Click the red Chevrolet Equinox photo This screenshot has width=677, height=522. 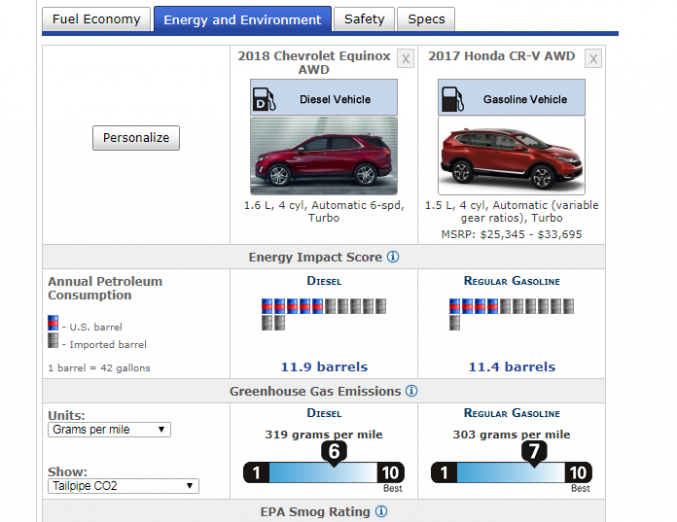[x=323, y=156]
